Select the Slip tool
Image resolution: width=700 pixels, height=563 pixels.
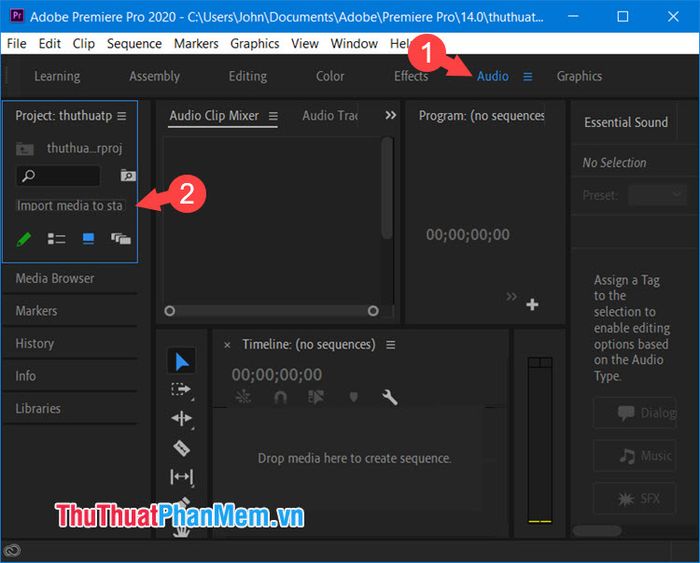coord(182,477)
